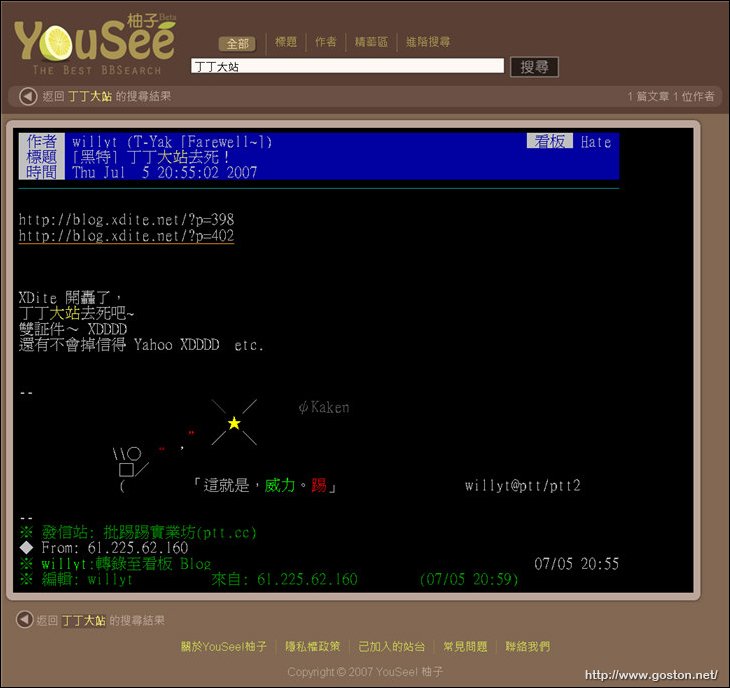Open the 常見問題 FAQ link
Screen dimensions: 730x688
[x=465, y=647]
